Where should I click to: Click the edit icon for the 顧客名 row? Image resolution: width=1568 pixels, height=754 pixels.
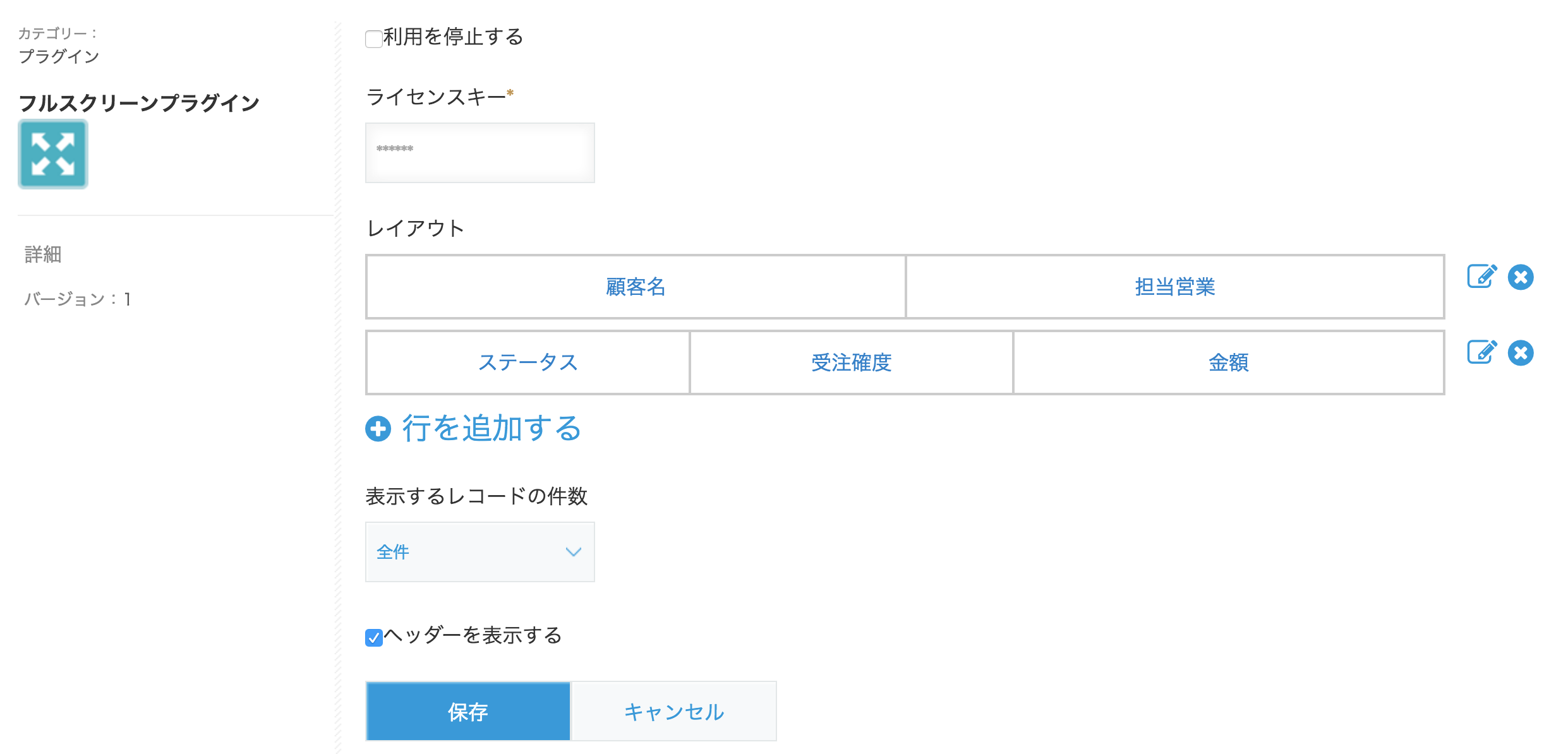pos(1481,277)
